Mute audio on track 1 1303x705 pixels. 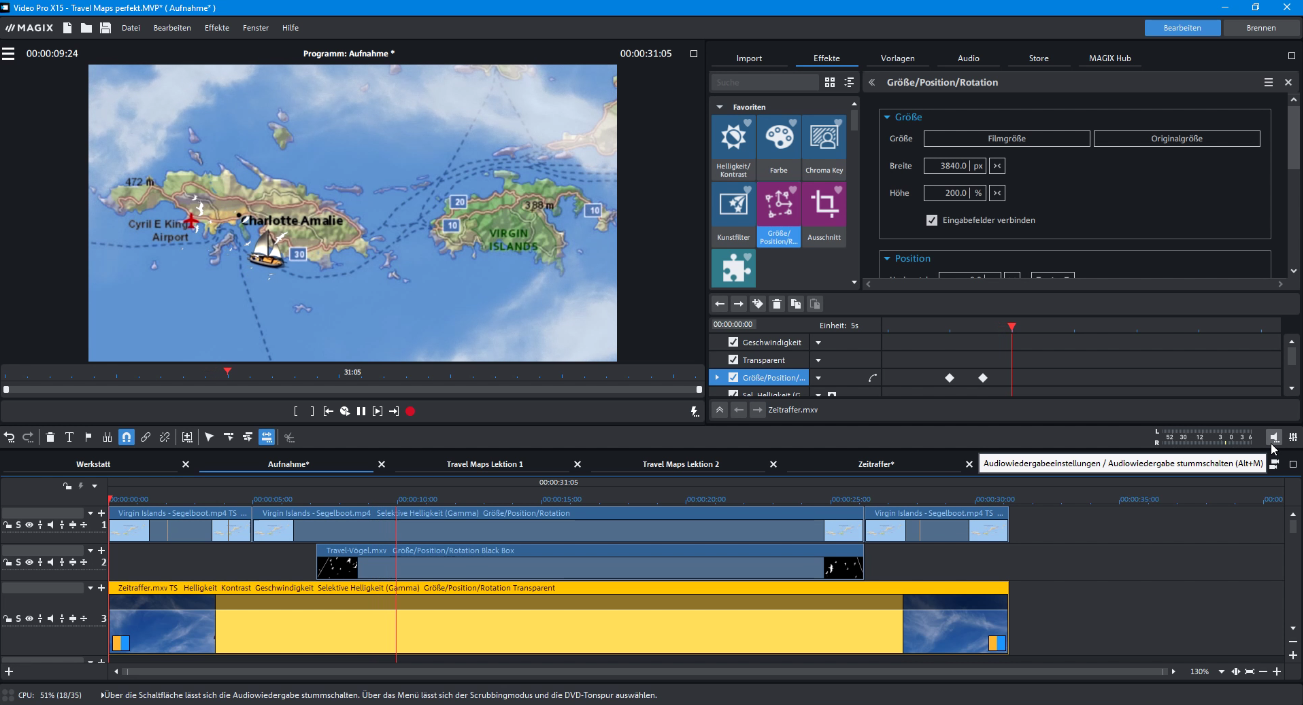tap(50, 524)
